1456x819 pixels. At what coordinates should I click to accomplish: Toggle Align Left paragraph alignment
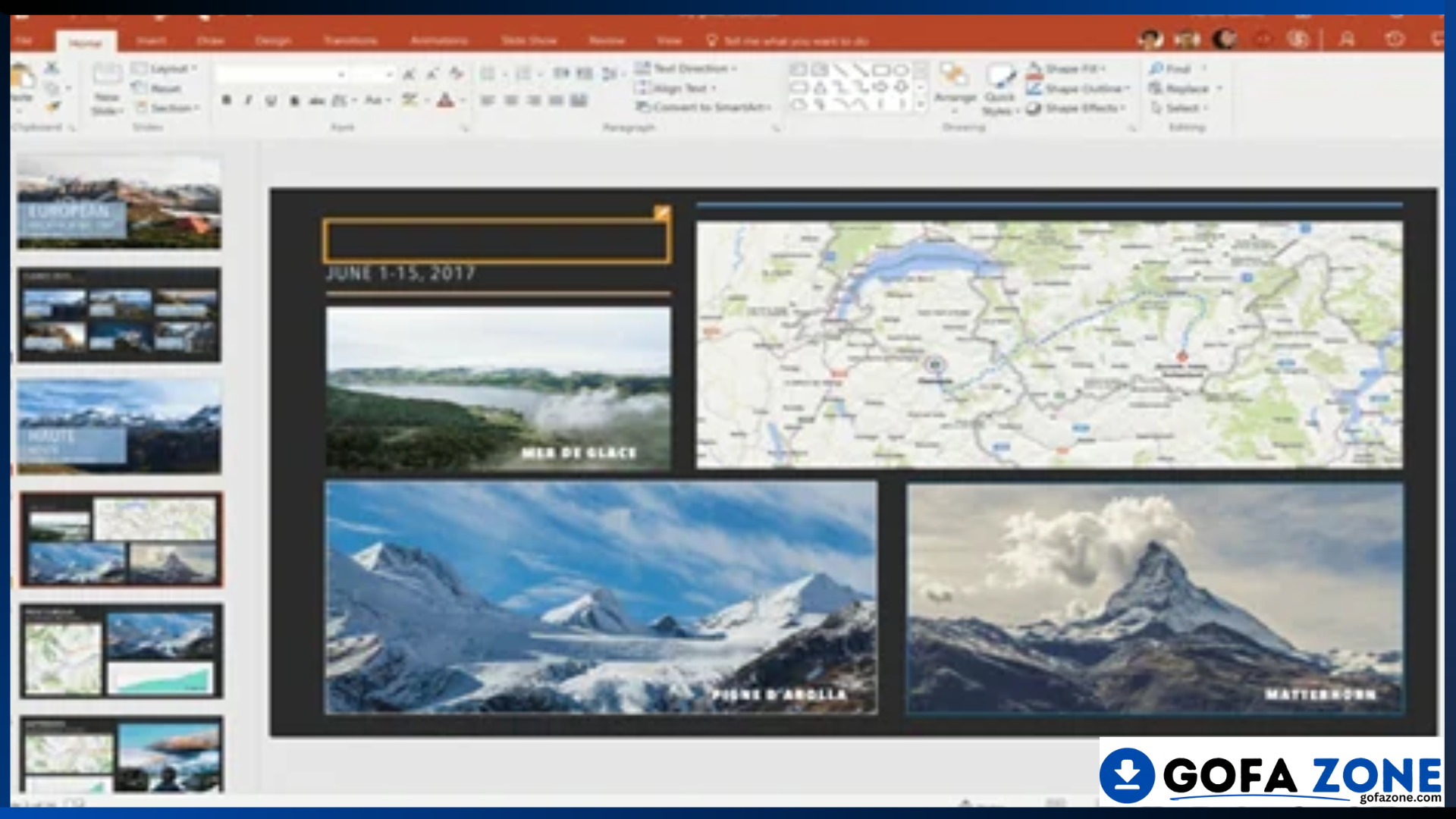tap(488, 100)
